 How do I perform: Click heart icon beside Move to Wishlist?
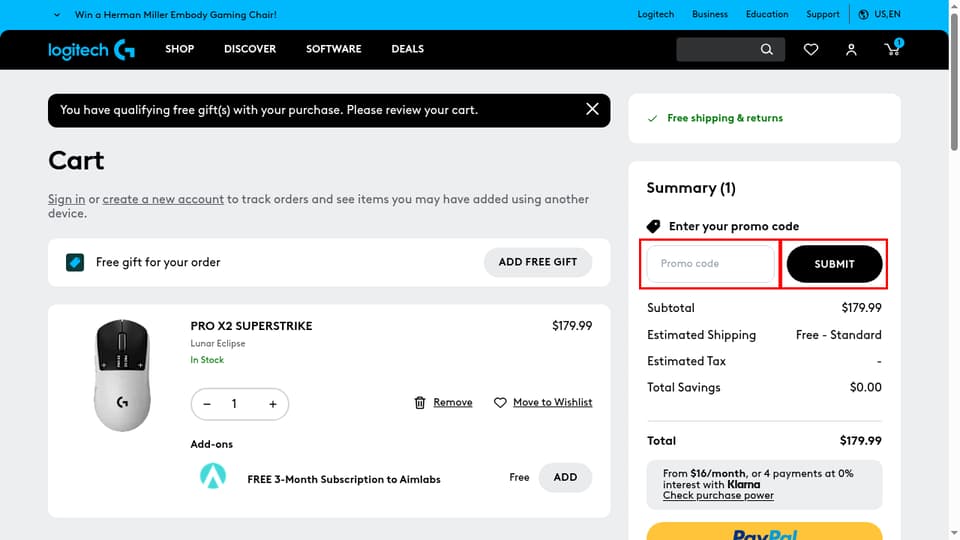point(500,402)
